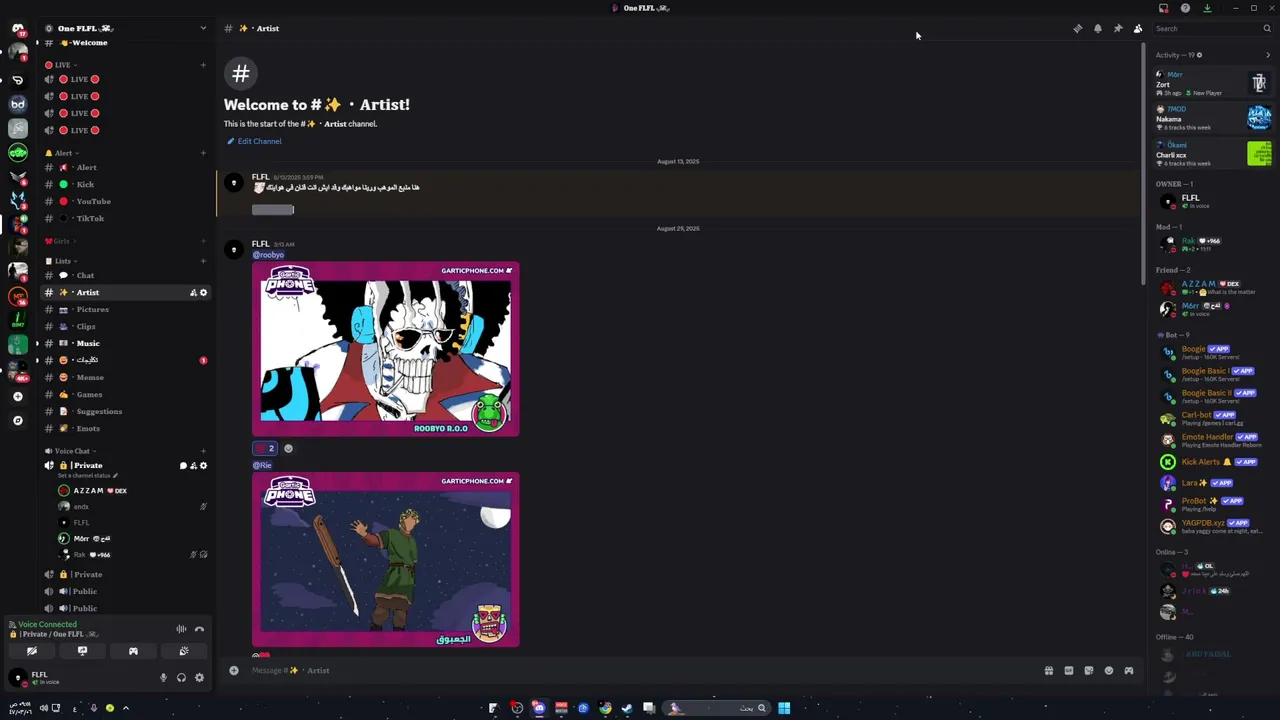
Task: Open the Help question-mark icon
Action: tap(1185, 8)
